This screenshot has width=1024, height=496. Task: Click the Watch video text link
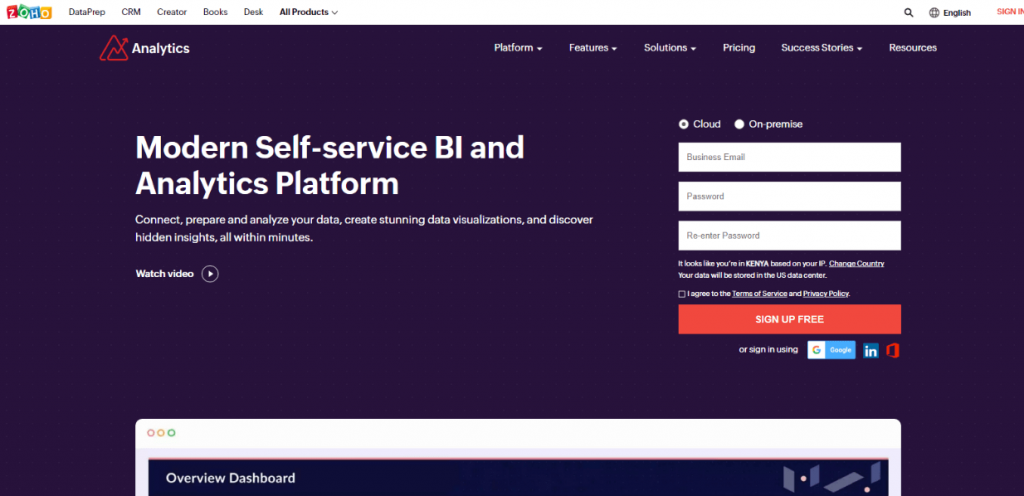click(165, 273)
